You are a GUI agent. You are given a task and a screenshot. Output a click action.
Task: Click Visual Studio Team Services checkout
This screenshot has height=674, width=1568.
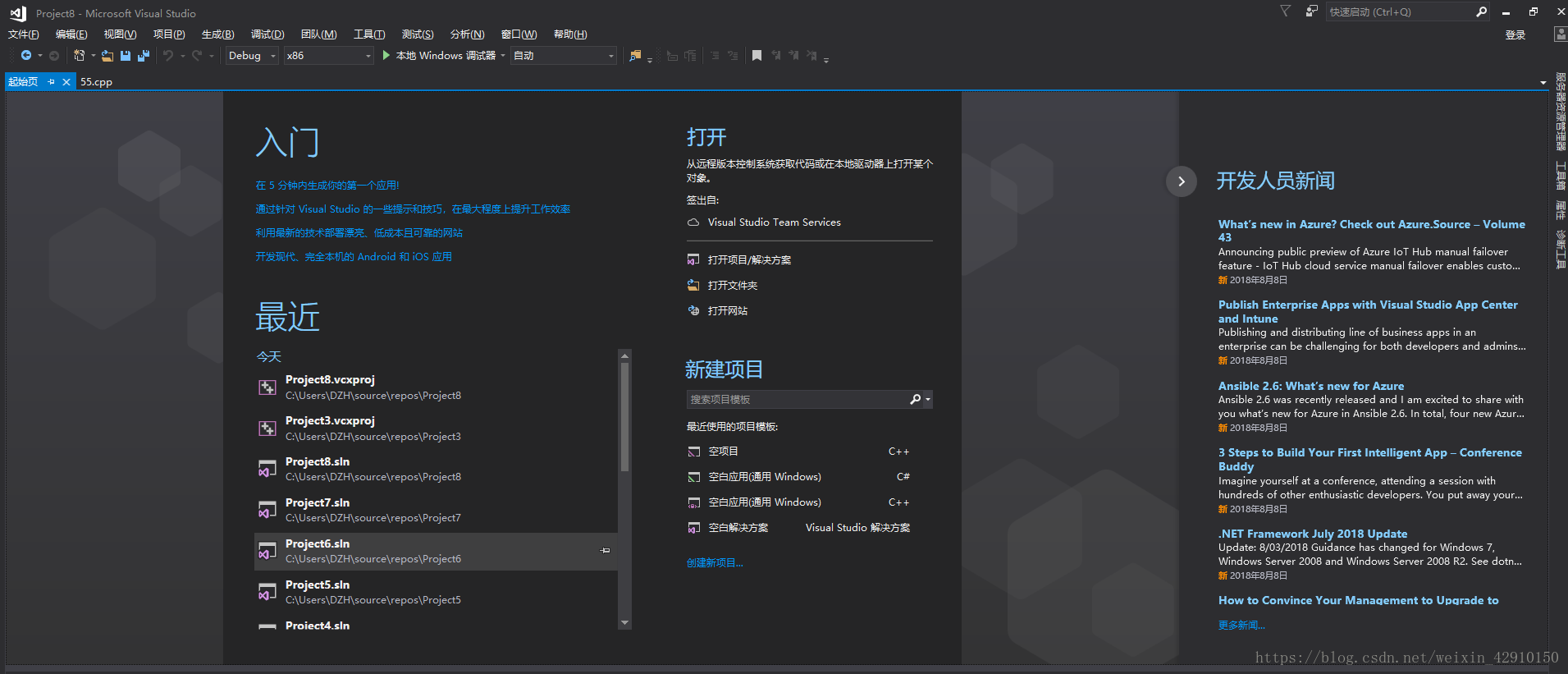(x=774, y=222)
